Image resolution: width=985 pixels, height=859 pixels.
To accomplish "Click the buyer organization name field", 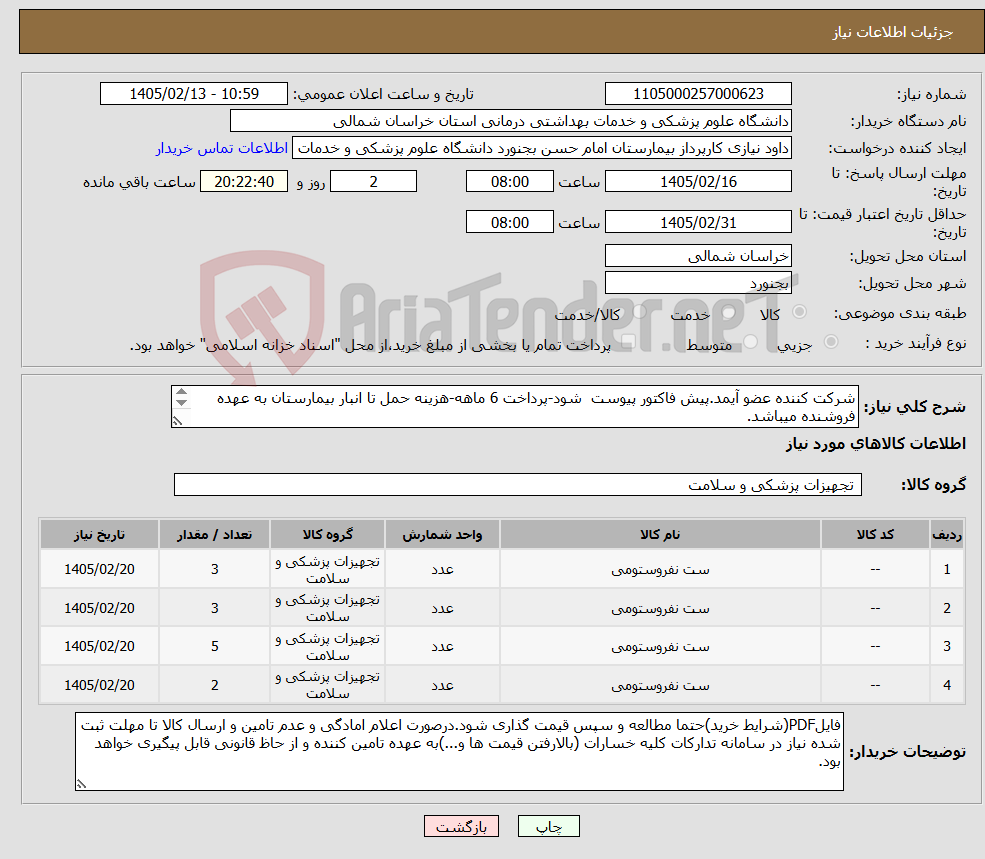I will (x=510, y=121).
